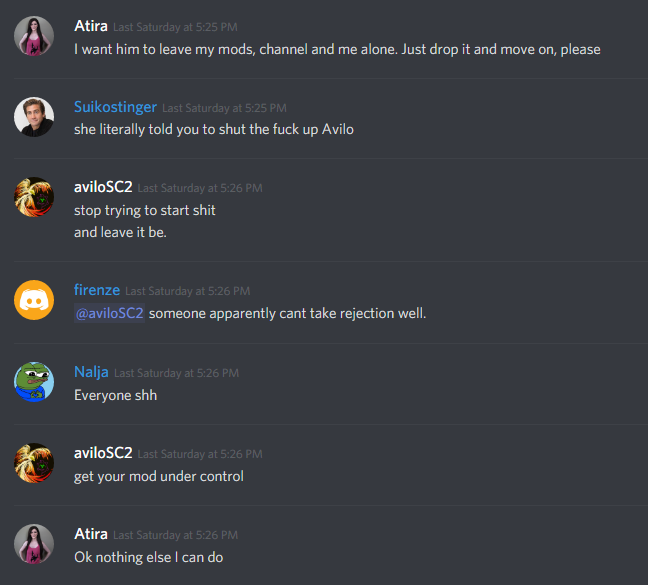This screenshot has height=585, width=648.
Task: Click the timestamp on Suikostinger's message
Action: point(224,108)
